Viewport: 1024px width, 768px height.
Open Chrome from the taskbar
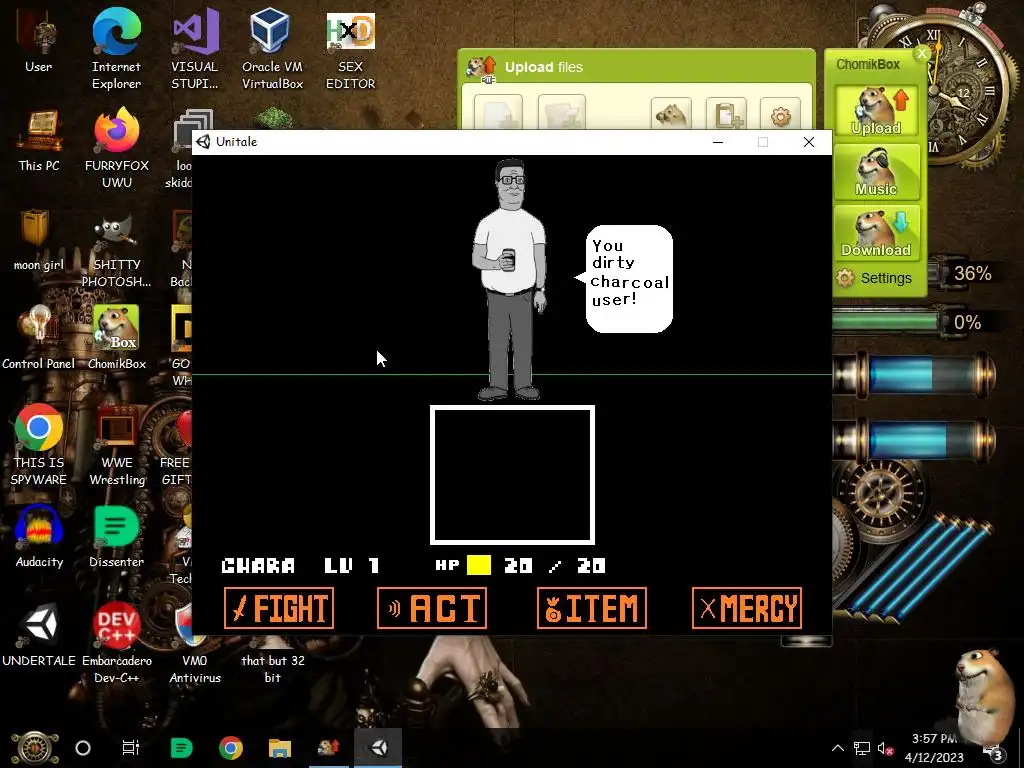point(231,748)
